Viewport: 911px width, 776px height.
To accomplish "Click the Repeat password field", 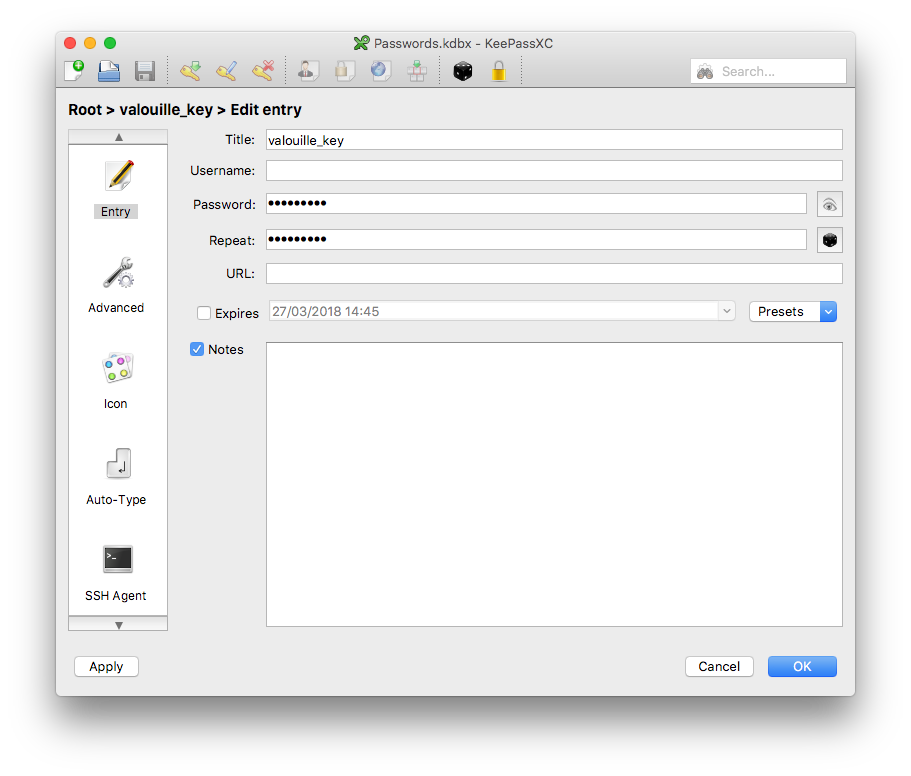I will click(536, 239).
